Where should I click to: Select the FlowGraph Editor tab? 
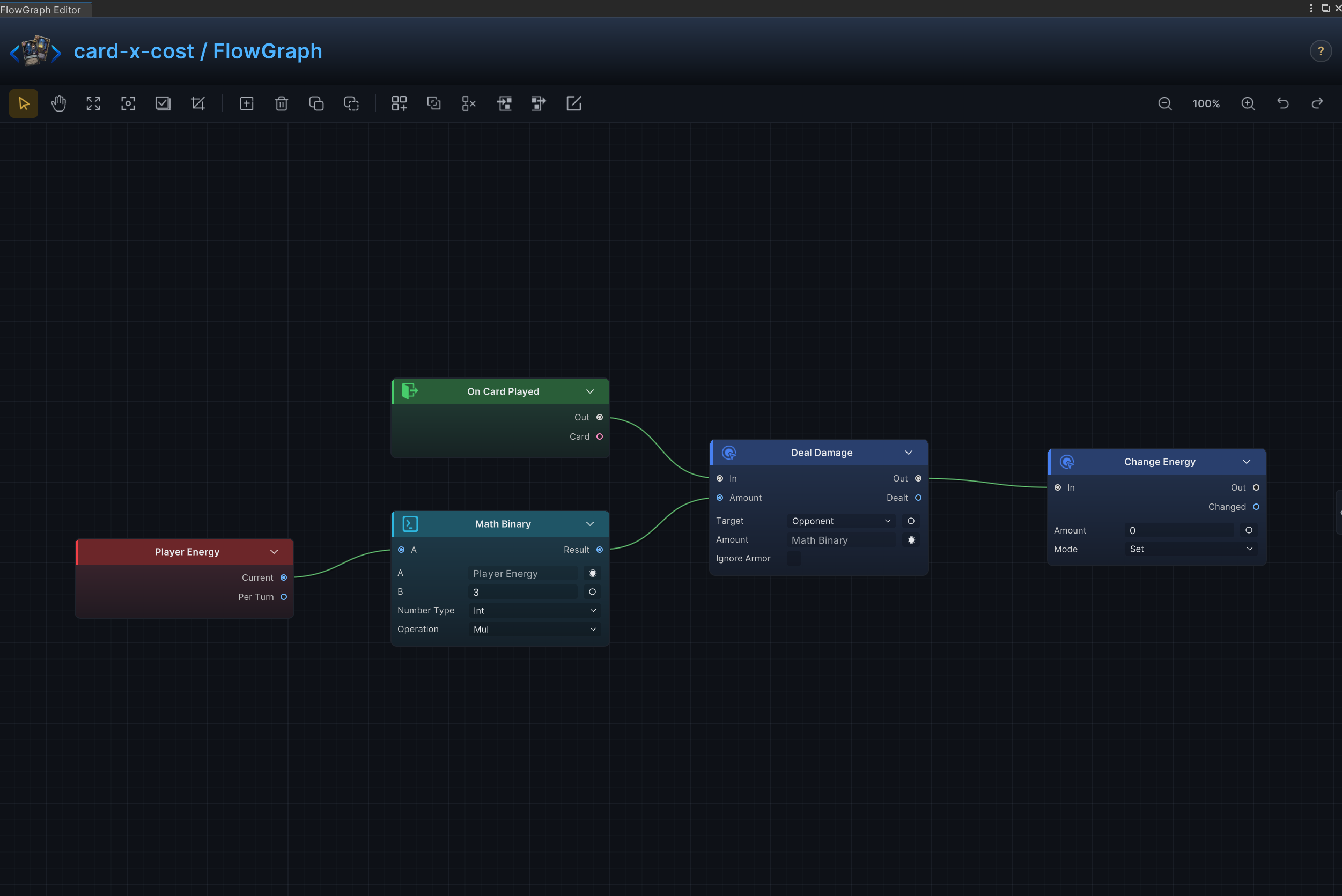click(41, 10)
